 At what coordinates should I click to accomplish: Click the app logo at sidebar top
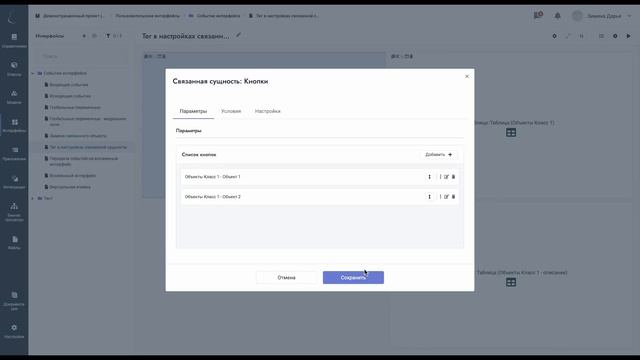click(11, 18)
